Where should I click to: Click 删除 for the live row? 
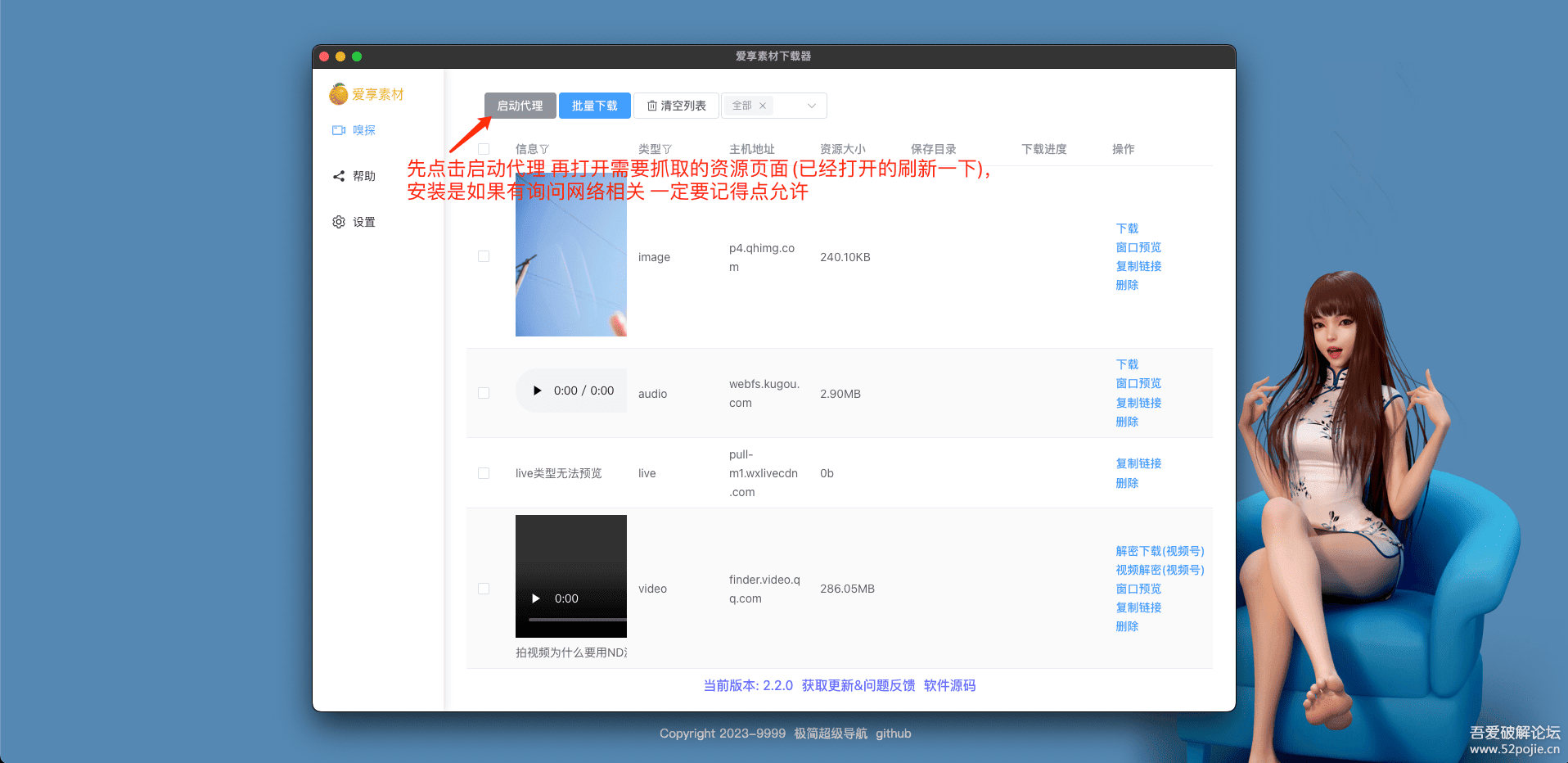coord(1127,483)
